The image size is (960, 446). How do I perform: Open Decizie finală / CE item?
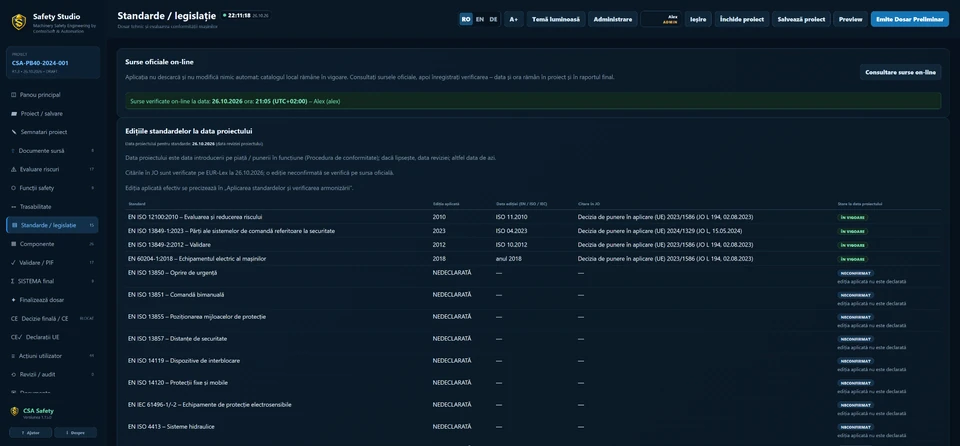(52, 319)
